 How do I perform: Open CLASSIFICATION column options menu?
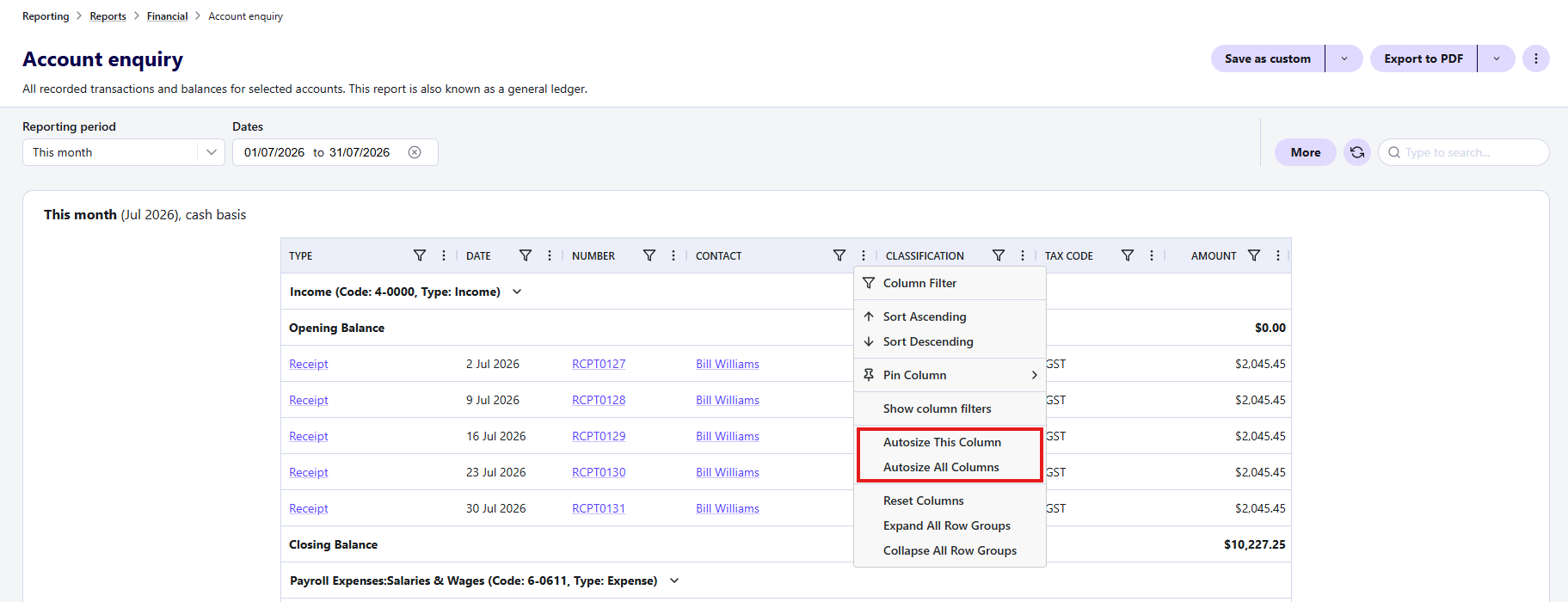(1023, 255)
